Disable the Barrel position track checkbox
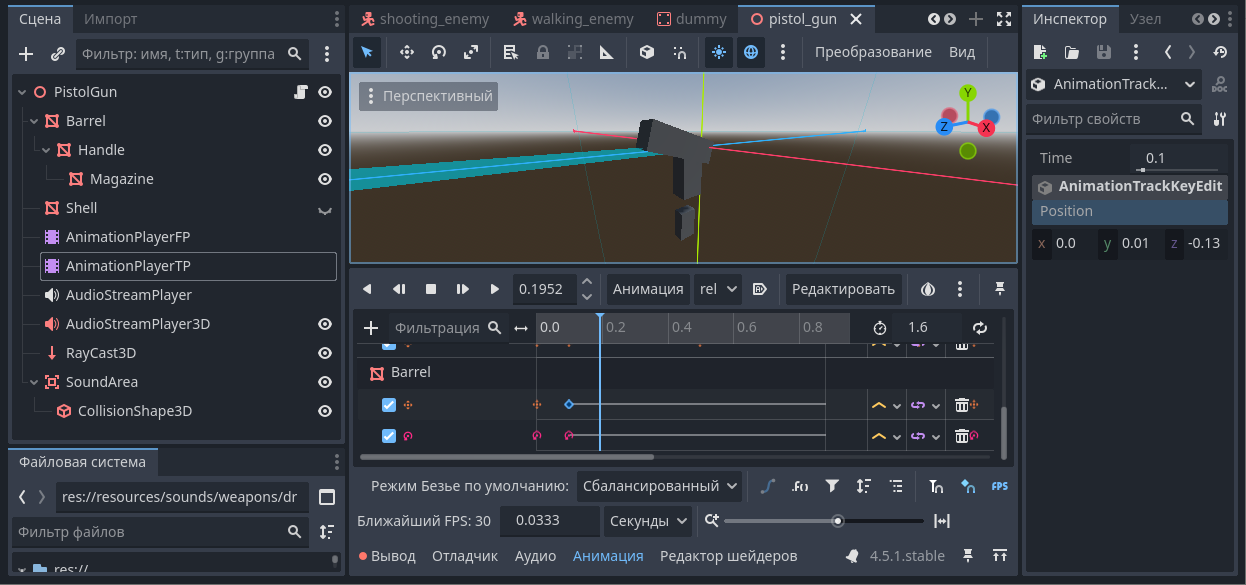This screenshot has height=585, width=1246. click(x=389, y=405)
